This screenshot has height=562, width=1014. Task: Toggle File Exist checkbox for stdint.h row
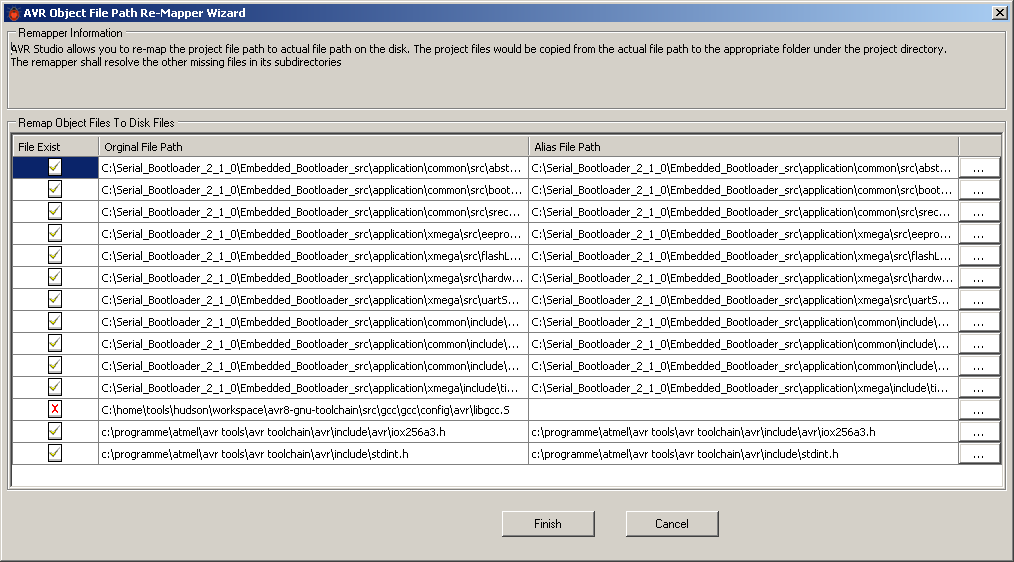pyautogui.click(x=55, y=453)
